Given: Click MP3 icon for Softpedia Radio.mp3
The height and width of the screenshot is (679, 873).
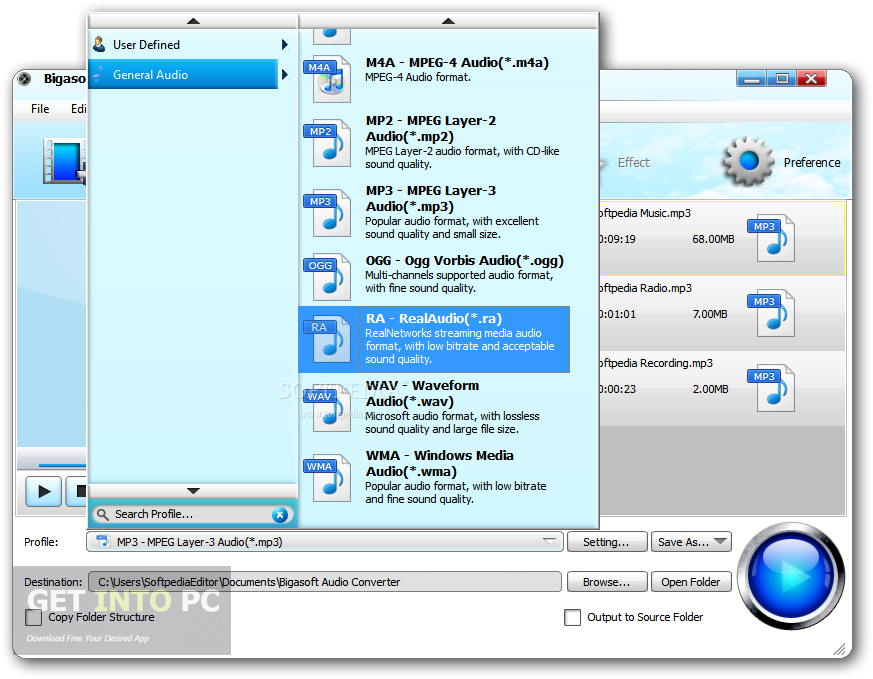Looking at the screenshot, I should coord(772,313).
